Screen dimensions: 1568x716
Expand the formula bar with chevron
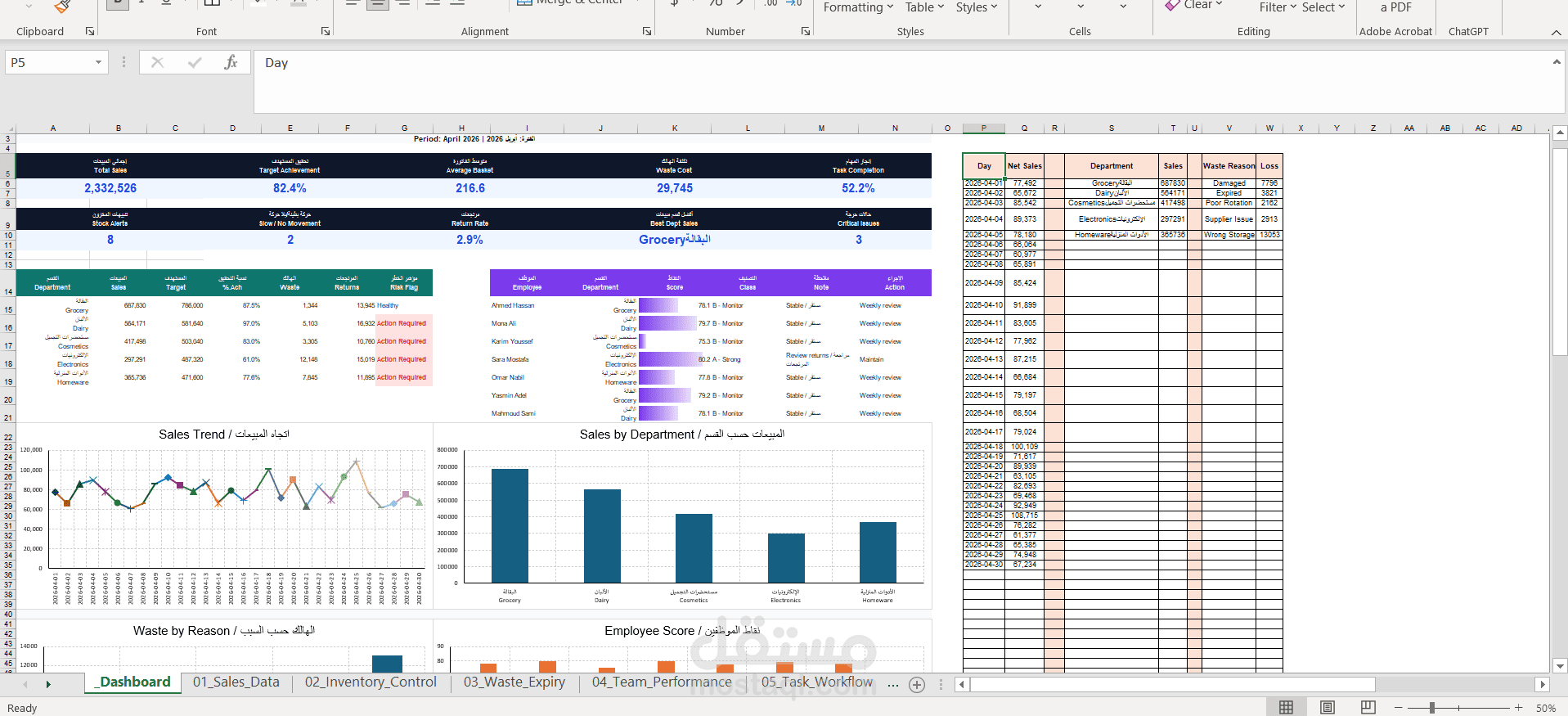point(1557,61)
